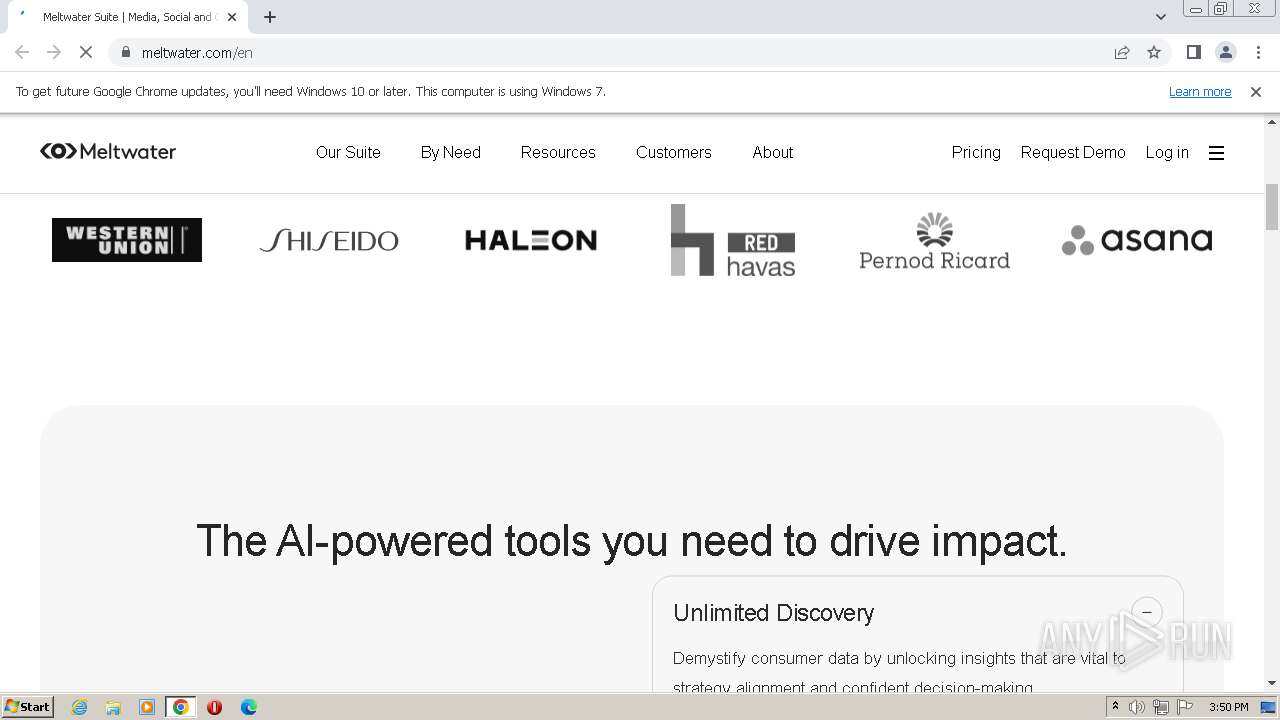Open media player taskbar icon
This screenshot has width=1280, height=720.
click(x=147, y=707)
